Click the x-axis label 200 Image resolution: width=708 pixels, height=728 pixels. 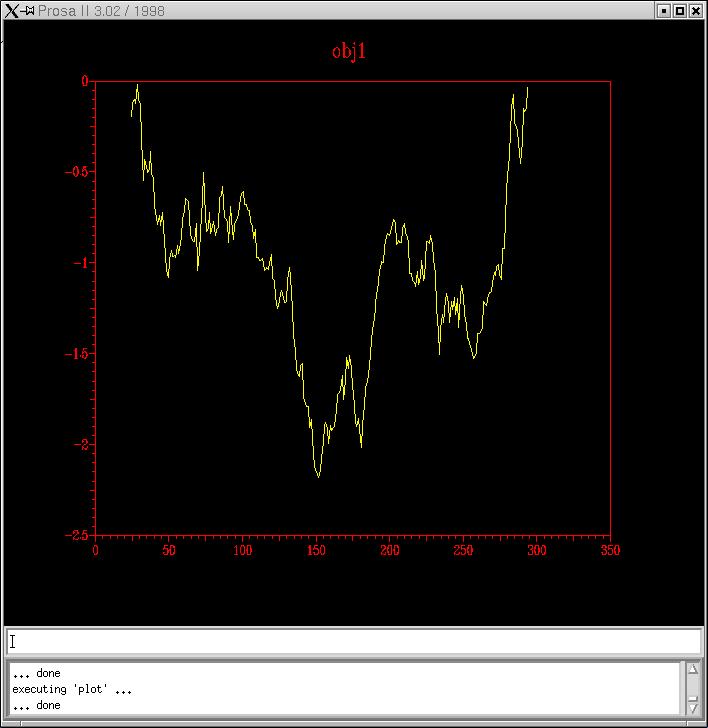(x=389, y=550)
